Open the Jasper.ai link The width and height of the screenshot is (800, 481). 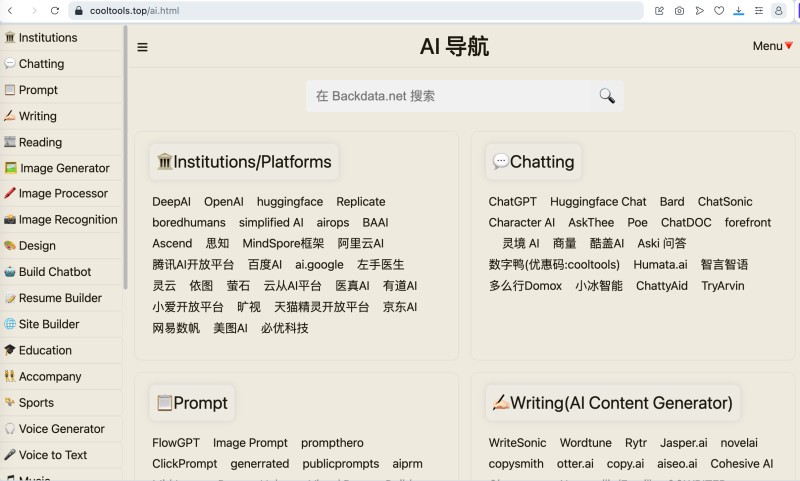[x=684, y=443]
